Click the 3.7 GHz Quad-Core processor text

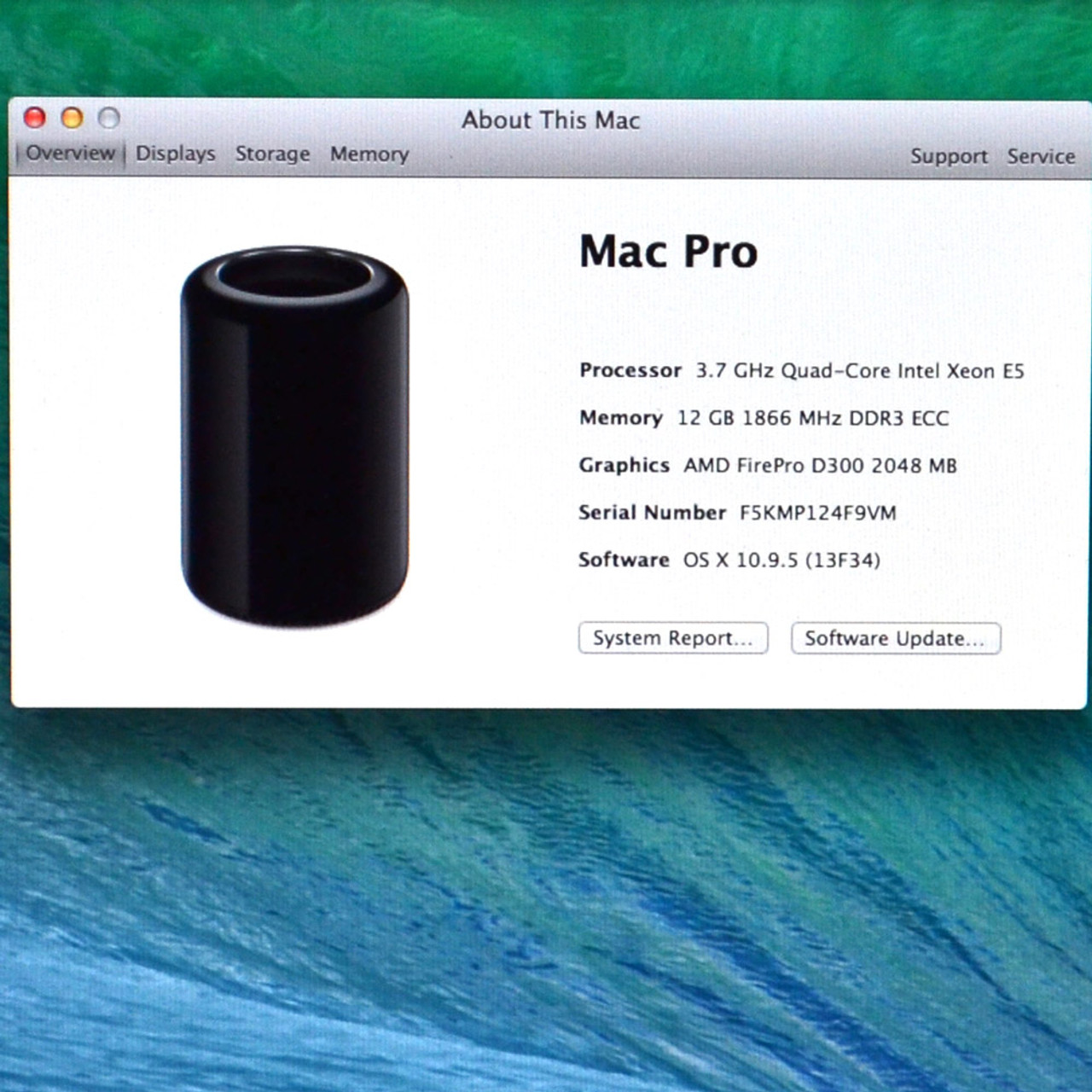point(859,371)
